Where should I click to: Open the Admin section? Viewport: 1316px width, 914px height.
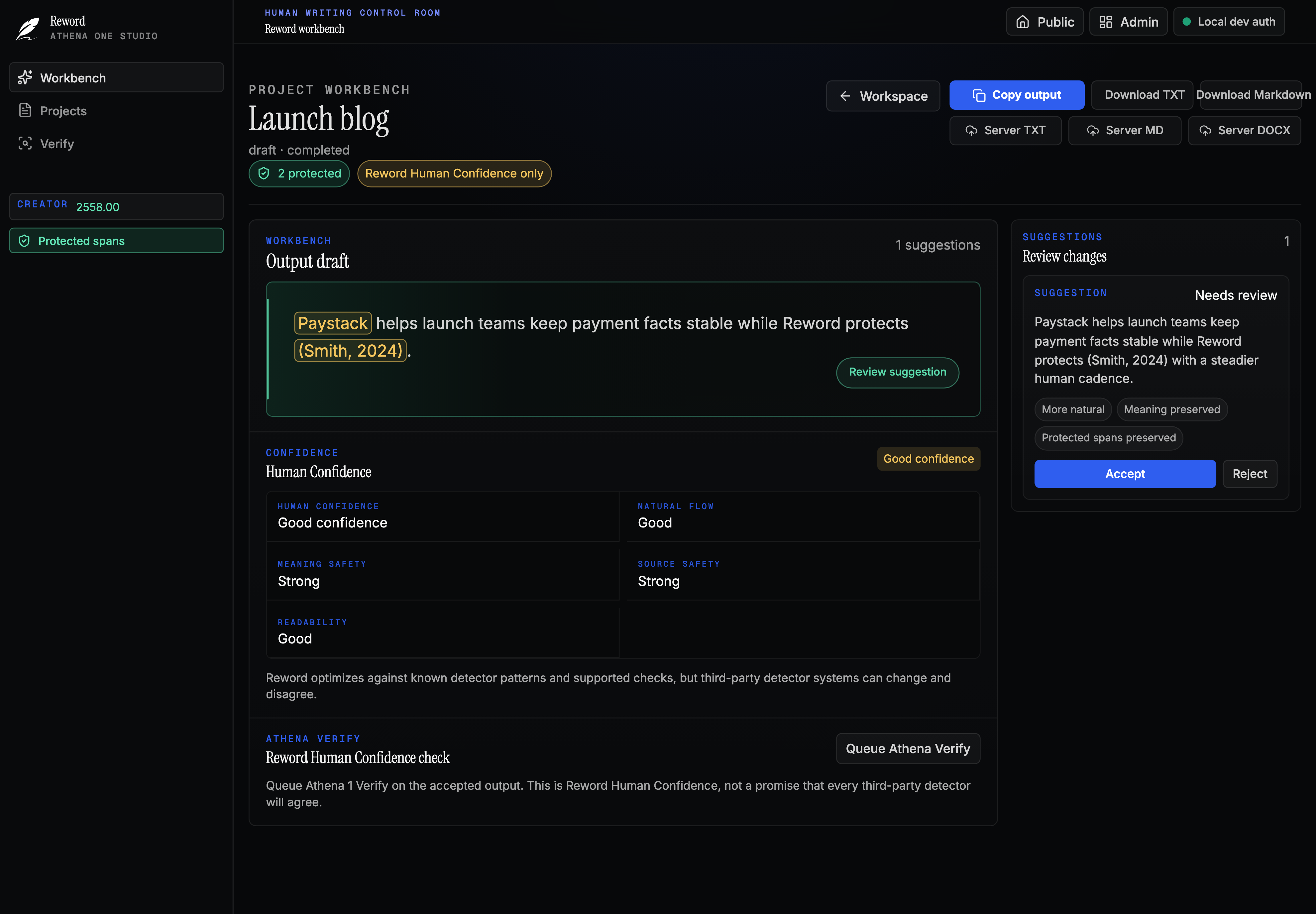pyautogui.click(x=1128, y=22)
